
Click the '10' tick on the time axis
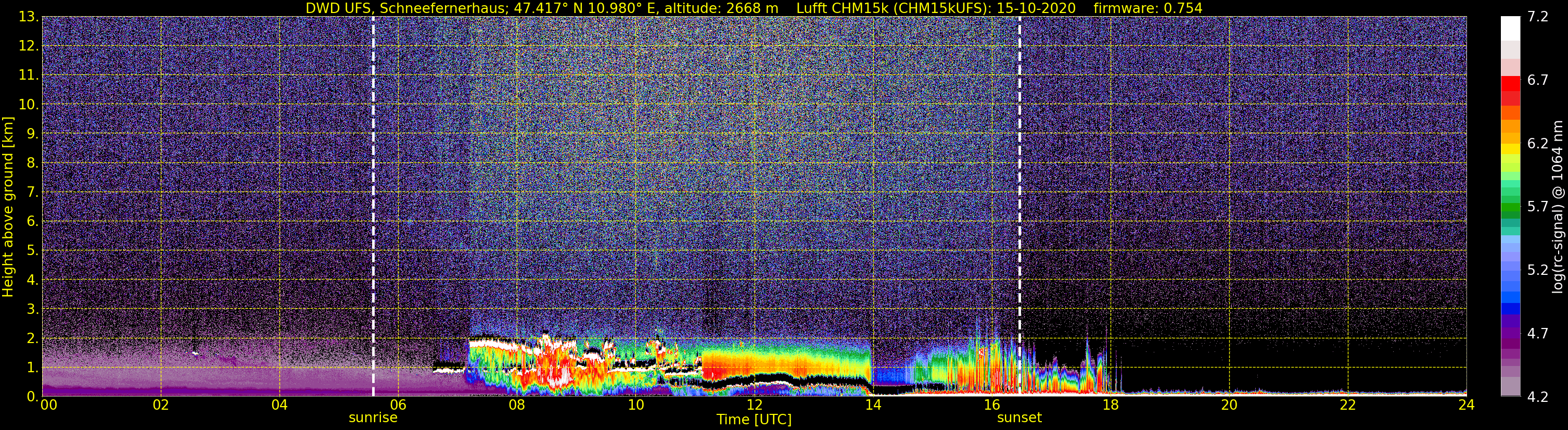[x=635, y=405]
